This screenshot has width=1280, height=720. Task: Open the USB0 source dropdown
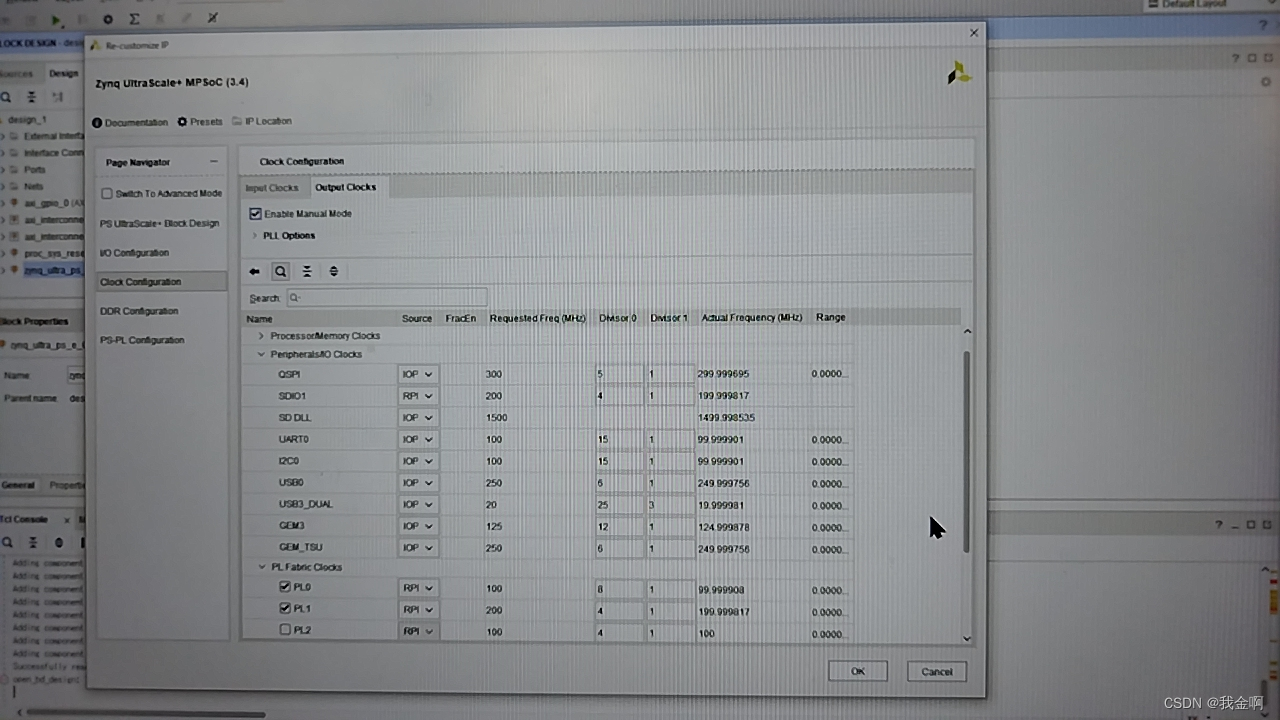point(418,483)
